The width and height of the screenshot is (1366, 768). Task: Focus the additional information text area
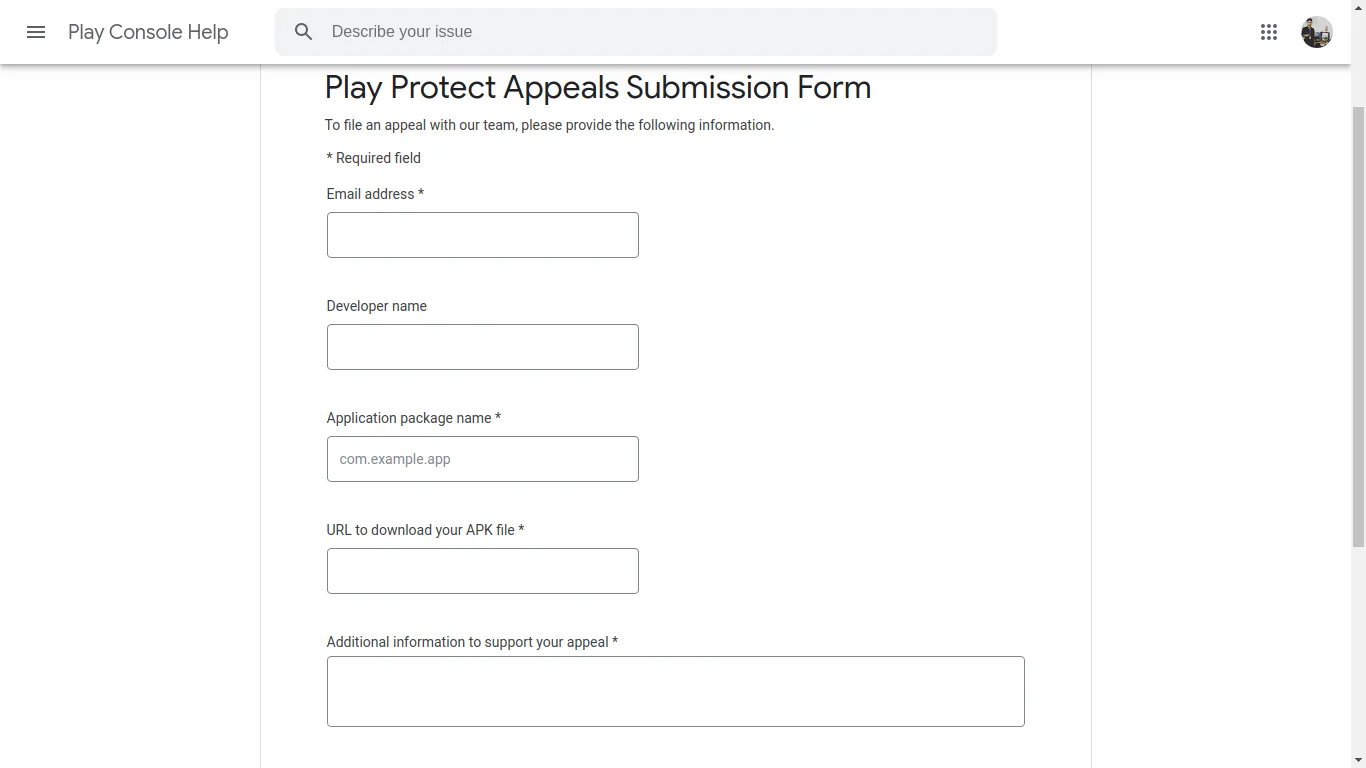675,691
